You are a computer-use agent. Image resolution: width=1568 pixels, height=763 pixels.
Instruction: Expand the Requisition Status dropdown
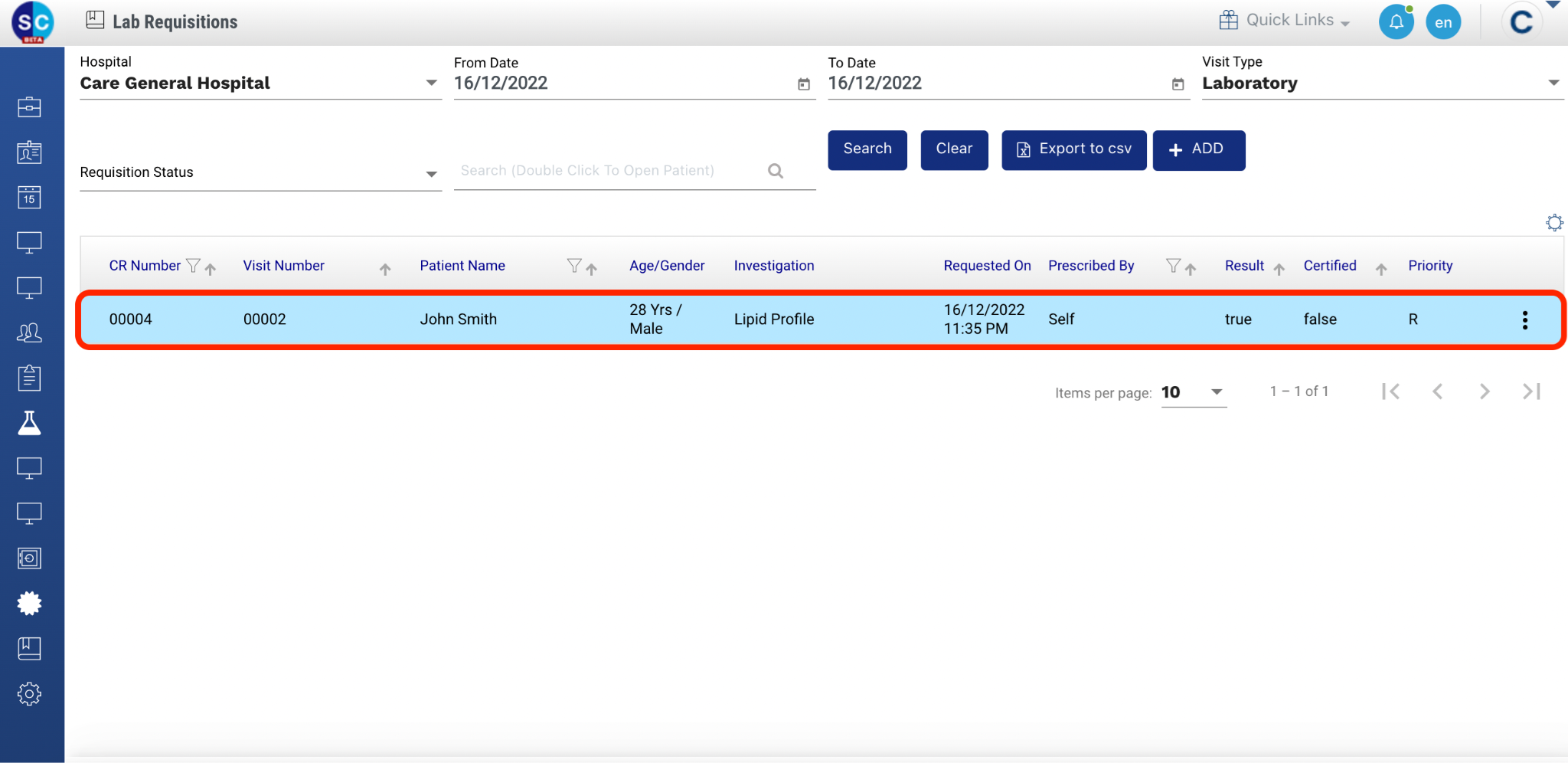pyautogui.click(x=431, y=174)
